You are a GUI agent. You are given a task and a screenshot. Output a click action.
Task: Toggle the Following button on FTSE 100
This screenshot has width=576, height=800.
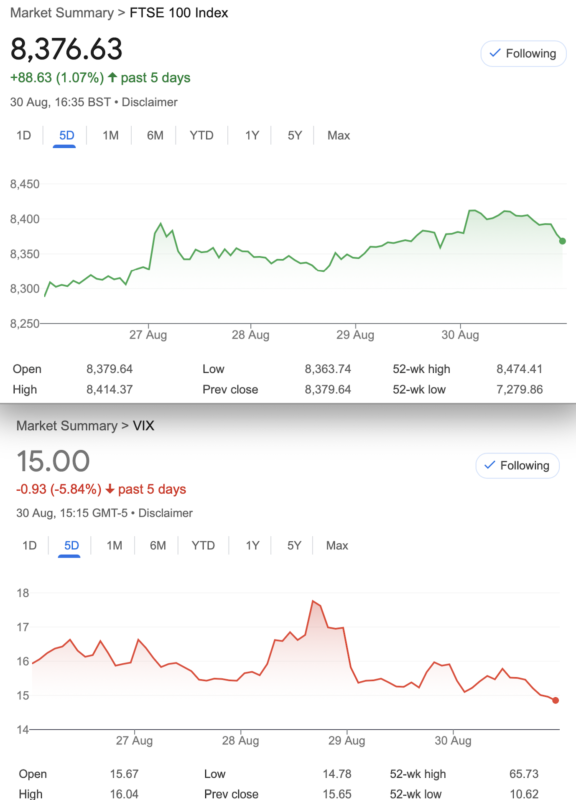point(523,54)
